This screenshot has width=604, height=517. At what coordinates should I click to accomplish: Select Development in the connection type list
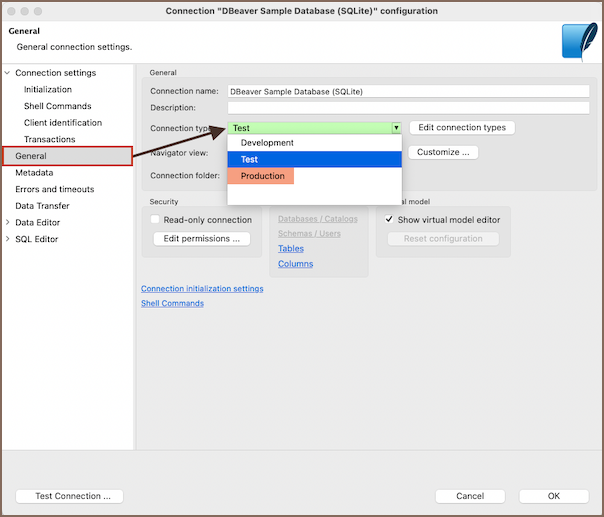click(x=267, y=143)
